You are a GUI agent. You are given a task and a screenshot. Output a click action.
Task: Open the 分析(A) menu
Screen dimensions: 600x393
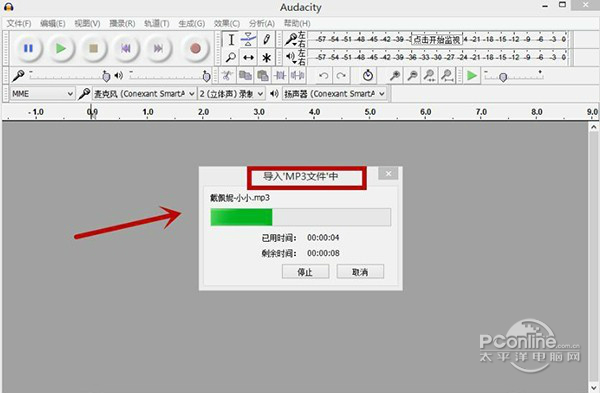(262, 24)
